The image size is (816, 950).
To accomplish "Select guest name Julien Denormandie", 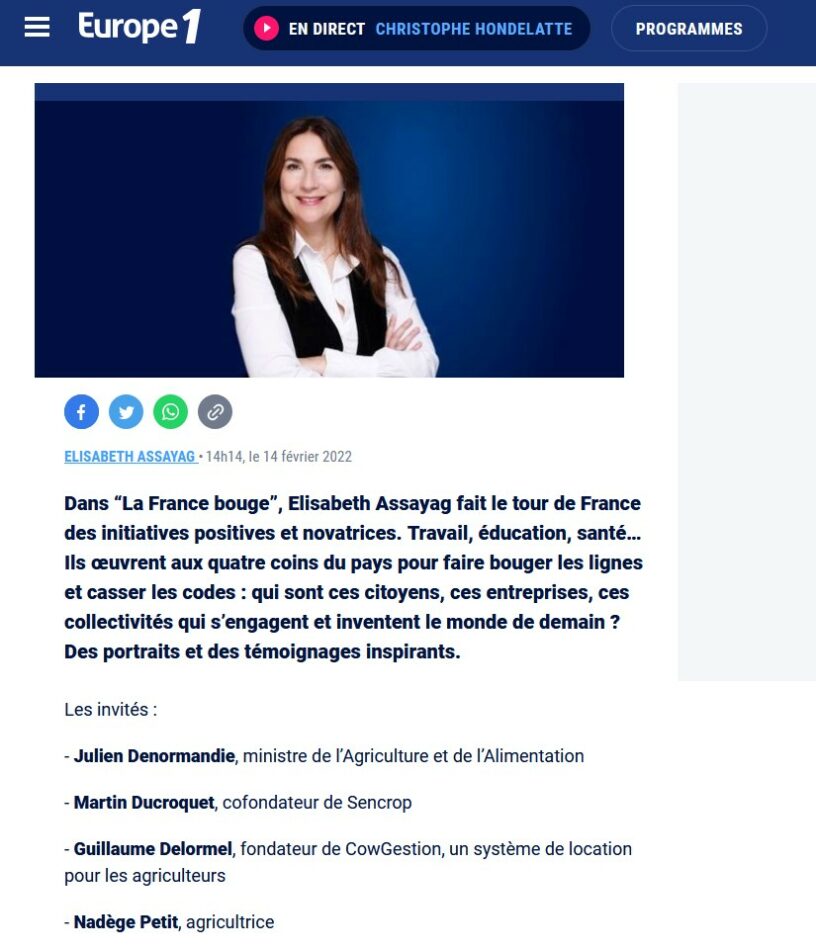I will (x=154, y=756).
